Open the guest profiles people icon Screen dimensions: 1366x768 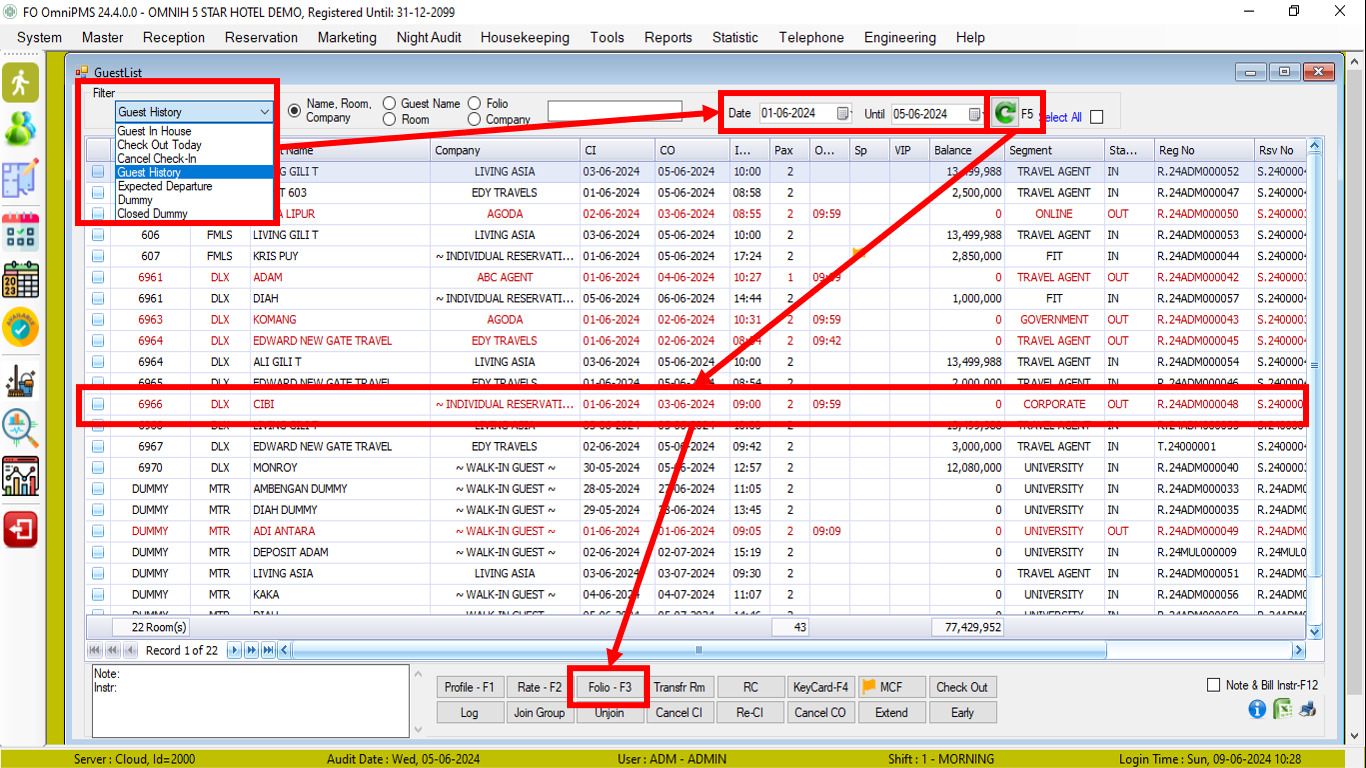click(20, 128)
